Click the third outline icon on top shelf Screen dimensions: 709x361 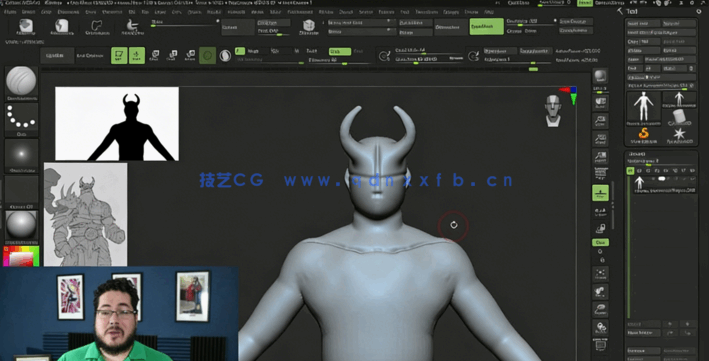(x=97, y=27)
